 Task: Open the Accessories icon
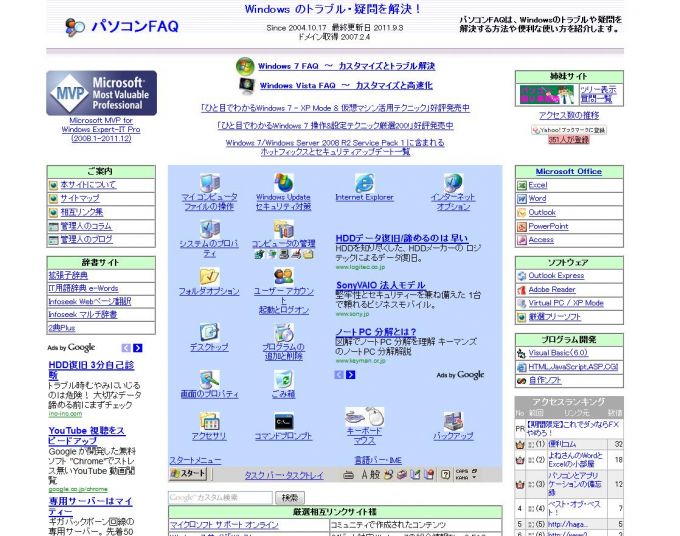[209, 421]
